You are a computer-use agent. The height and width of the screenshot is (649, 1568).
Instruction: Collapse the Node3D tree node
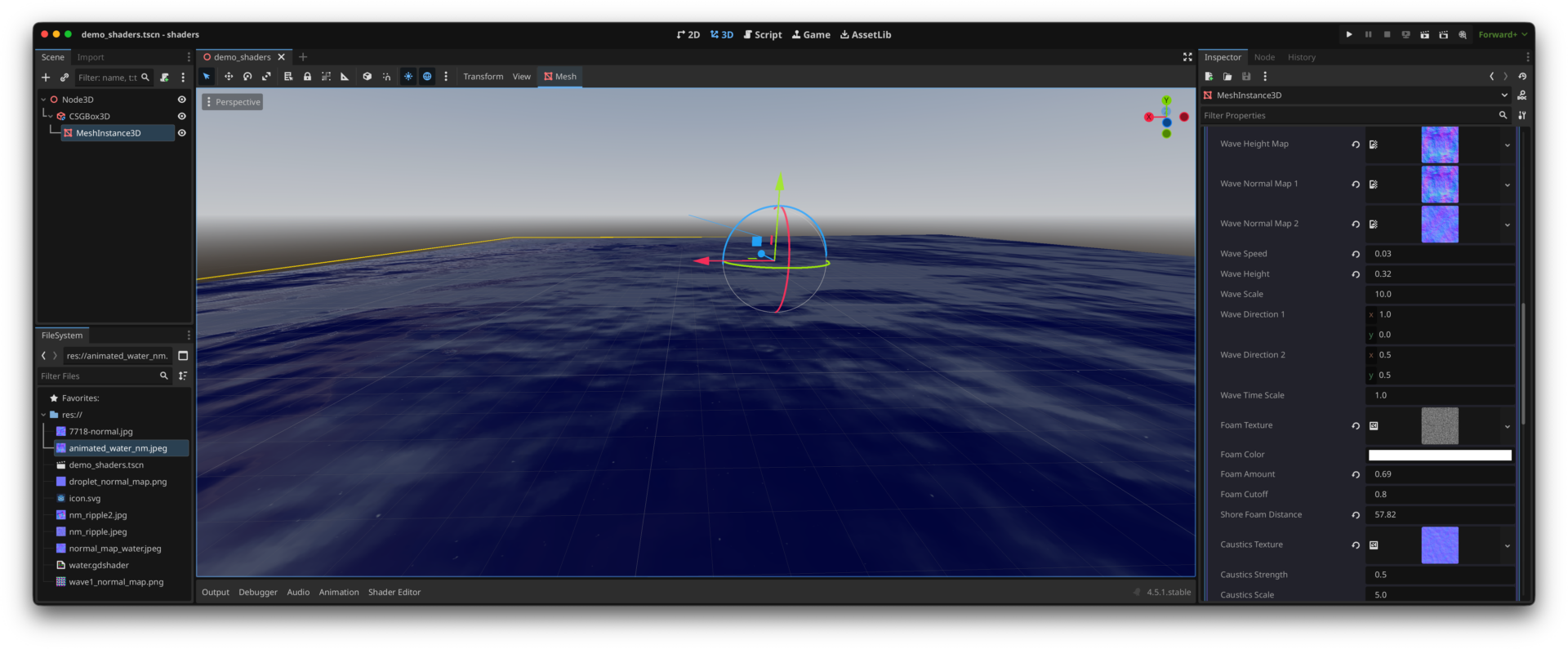pyautogui.click(x=43, y=100)
